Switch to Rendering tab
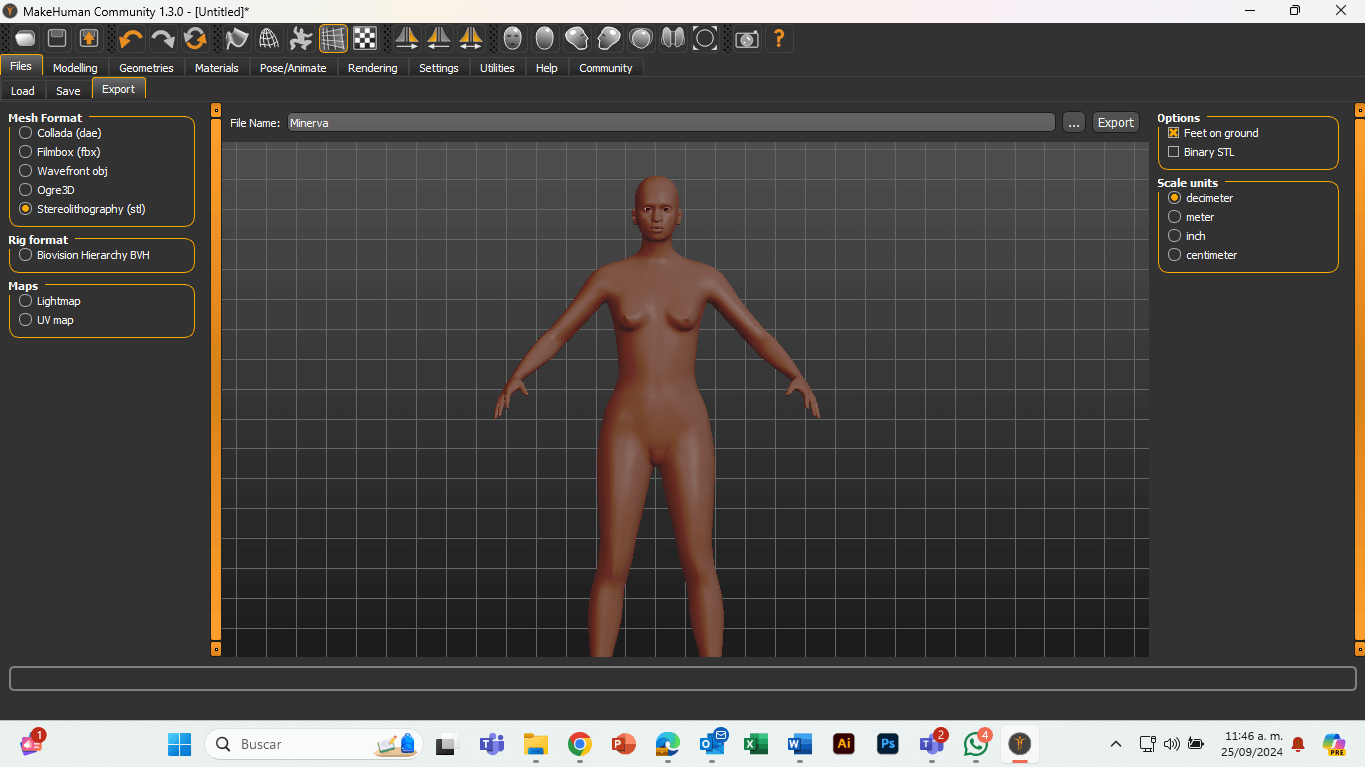The image size is (1365, 767). (x=373, y=68)
